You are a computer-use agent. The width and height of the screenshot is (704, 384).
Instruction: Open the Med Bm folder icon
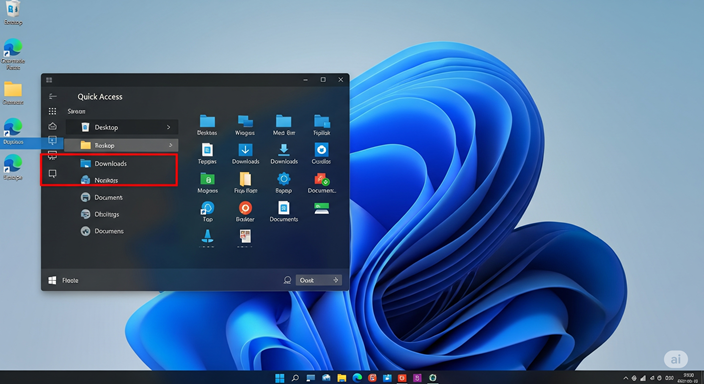click(284, 122)
